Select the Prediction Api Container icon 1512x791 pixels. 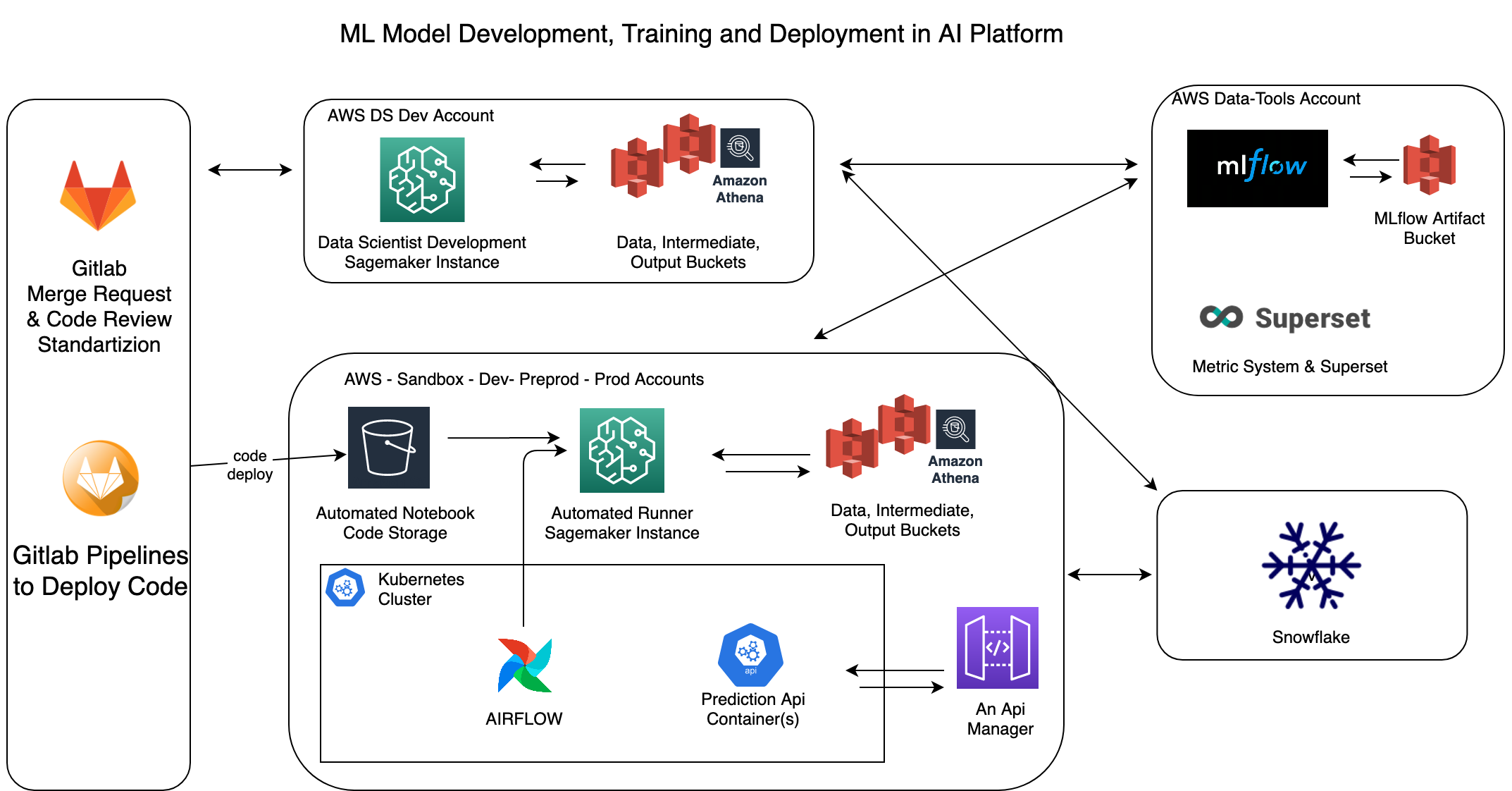click(x=750, y=655)
